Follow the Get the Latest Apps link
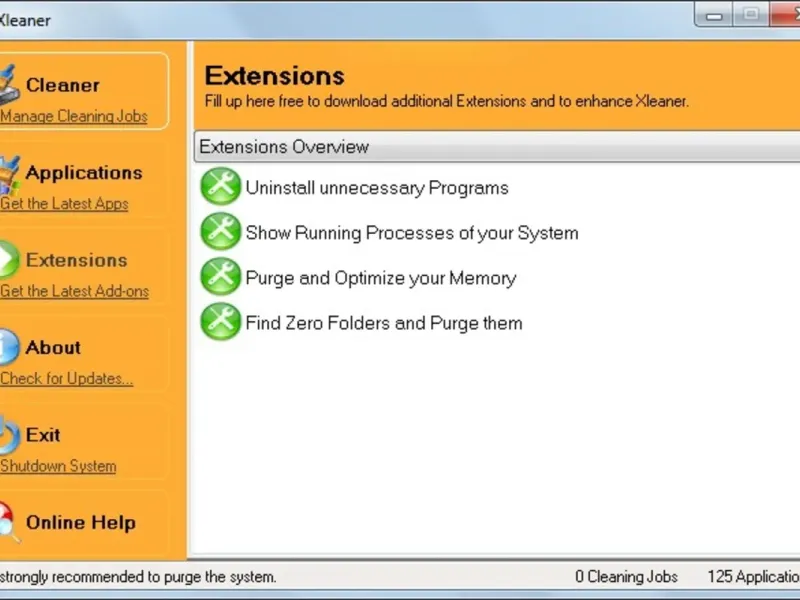Image resolution: width=800 pixels, height=600 pixels. [64, 204]
